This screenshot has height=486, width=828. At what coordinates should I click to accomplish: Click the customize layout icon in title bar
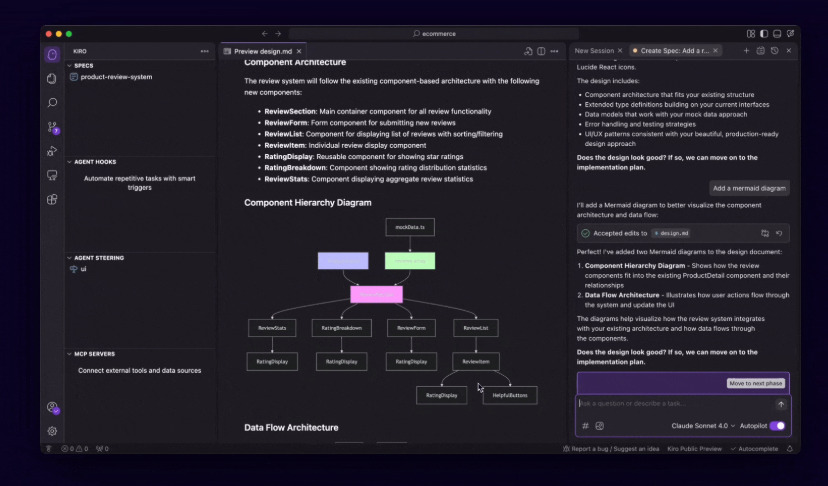click(x=751, y=33)
